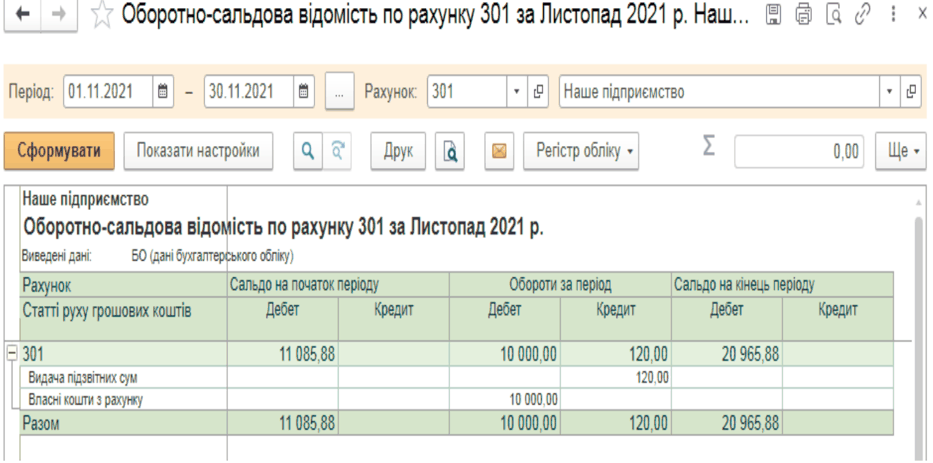Click opening debit 11 085,88 in row 301
This screenshot has width=933, height=463.
coord(307,355)
